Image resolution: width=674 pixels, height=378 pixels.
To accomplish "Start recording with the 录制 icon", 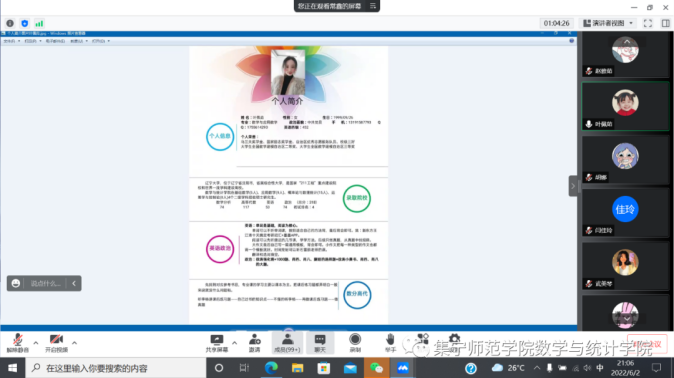I will point(355,343).
